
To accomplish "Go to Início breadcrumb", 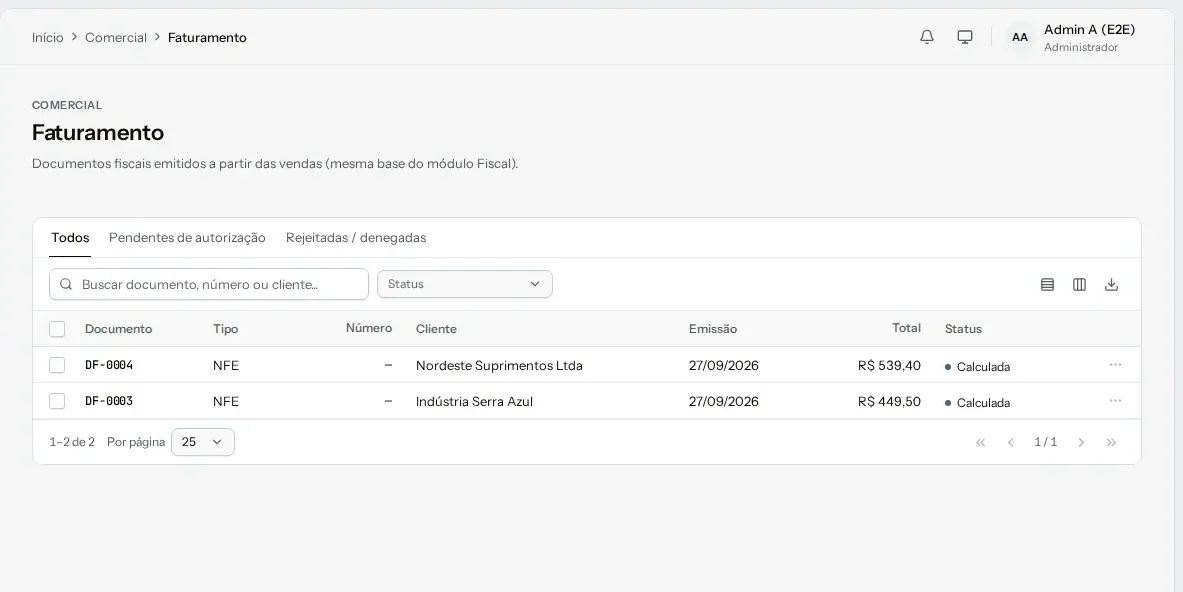I will point(48,38).
